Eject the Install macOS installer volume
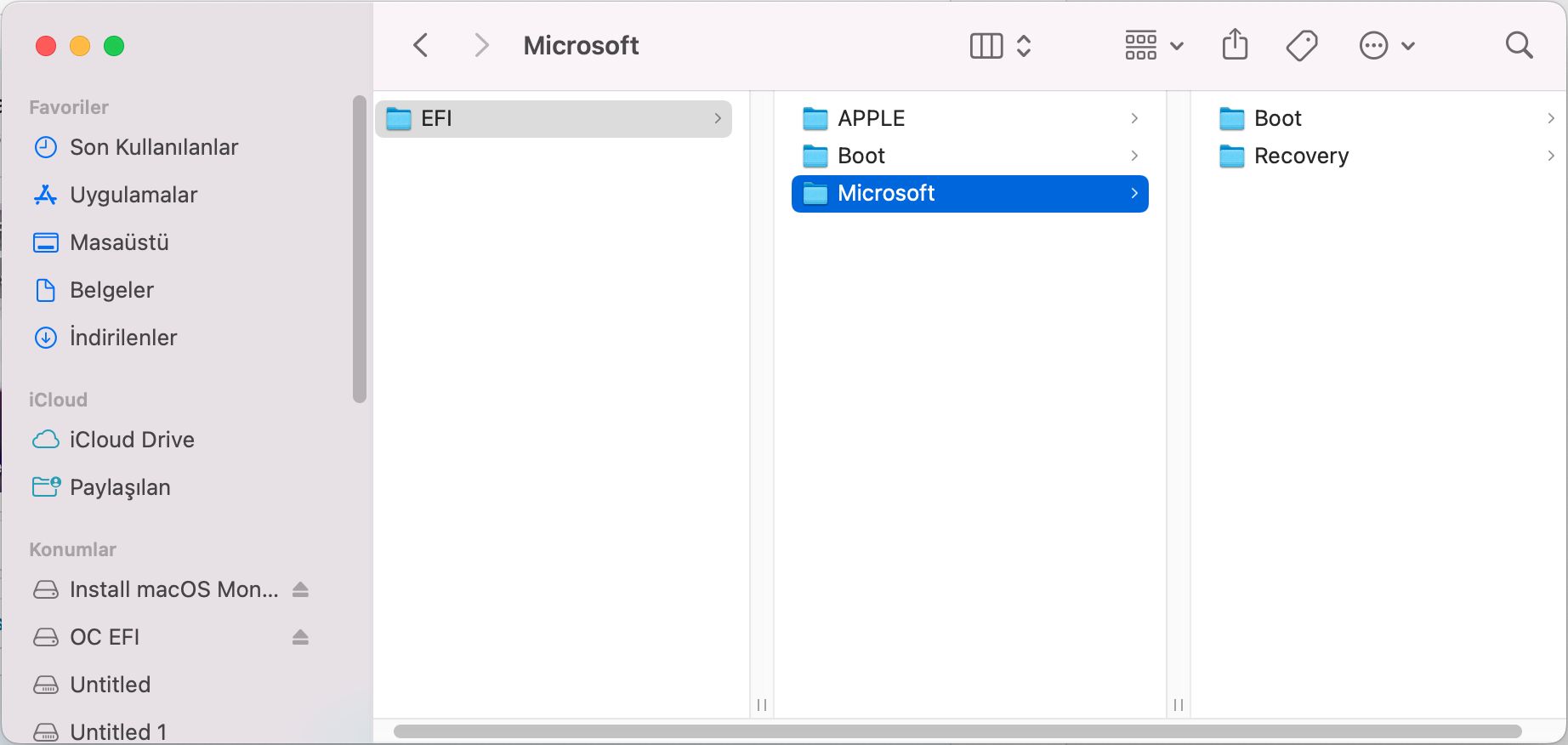The width and height of the screenshot is (1568, 745). click(300, 589)
